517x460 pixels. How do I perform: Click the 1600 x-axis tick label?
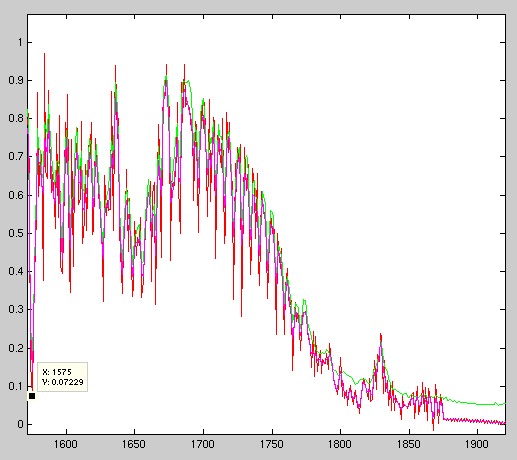pyautogui.click(x=66, y=444)
